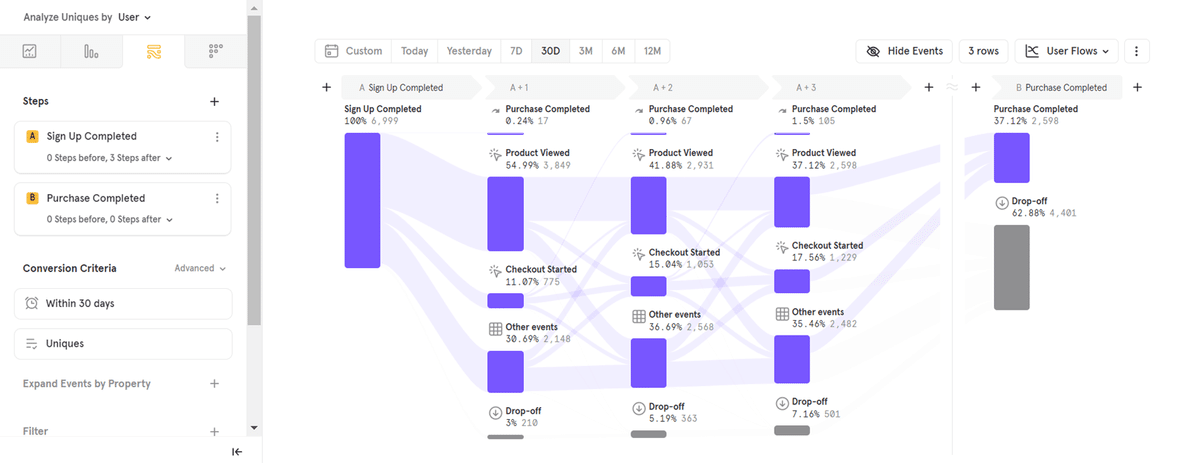Collapse the sidebar with the arrow icon

coord(237,452)
